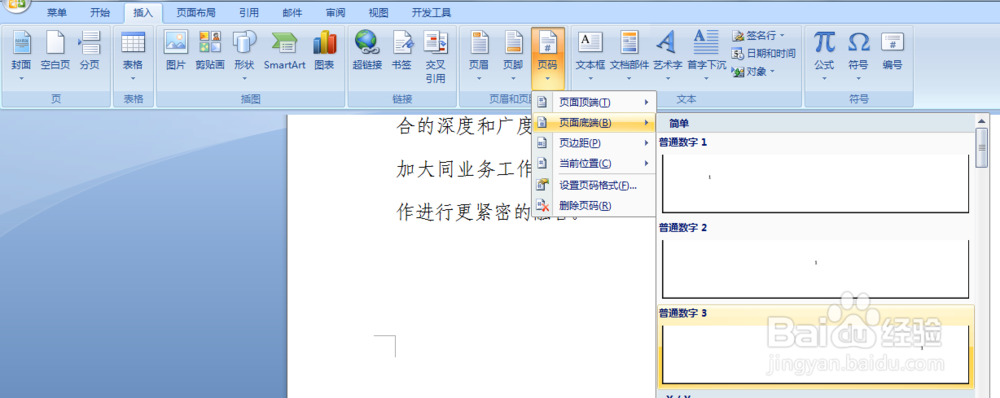Expand the dropdown arrow under 公式
The image size is (1000, 398).
coord(824,79)
